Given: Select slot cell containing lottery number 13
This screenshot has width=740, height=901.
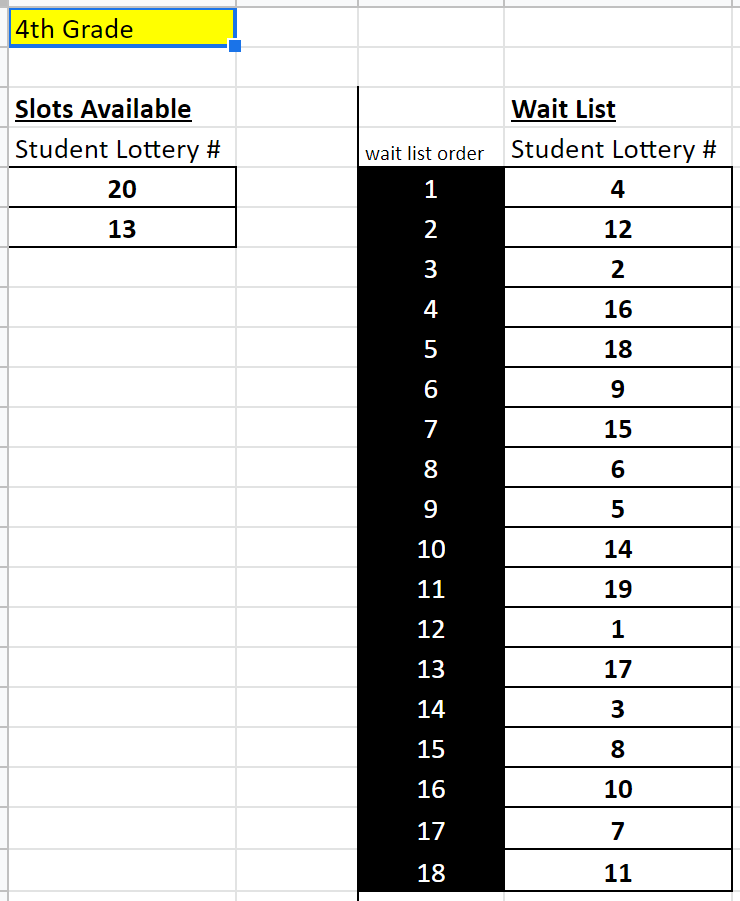Looking at the screenshot, I should click(x=122, y=228).
